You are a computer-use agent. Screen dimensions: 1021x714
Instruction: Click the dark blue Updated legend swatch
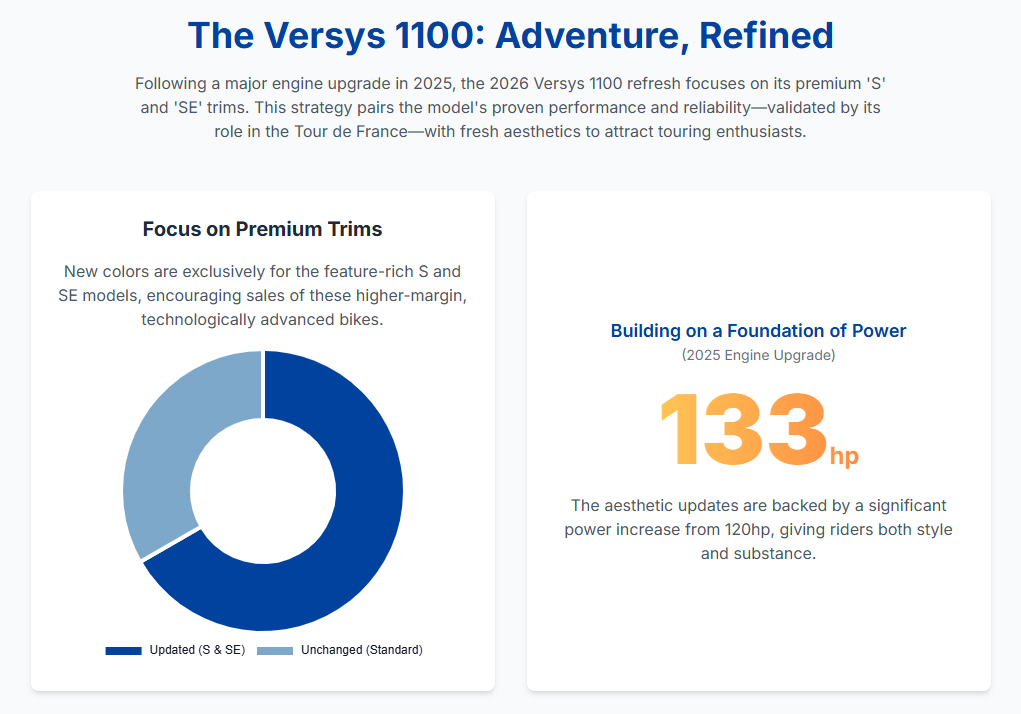123,651
